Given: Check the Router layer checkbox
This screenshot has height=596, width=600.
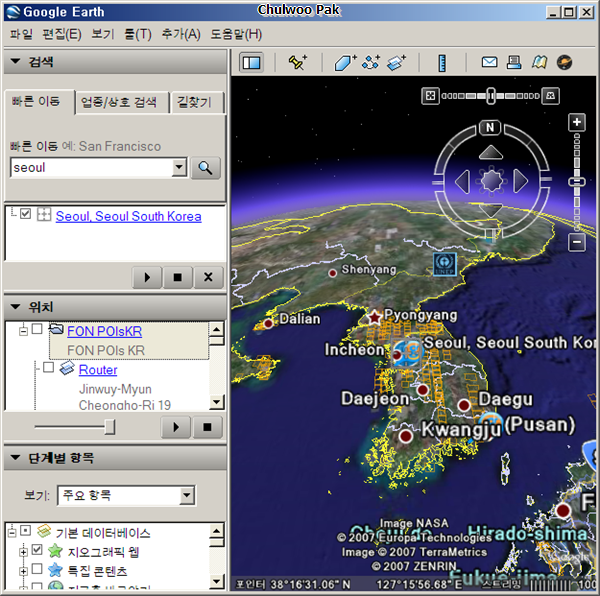Looking at the screenshot, I should pyautogui.click(x=49, y=367).
